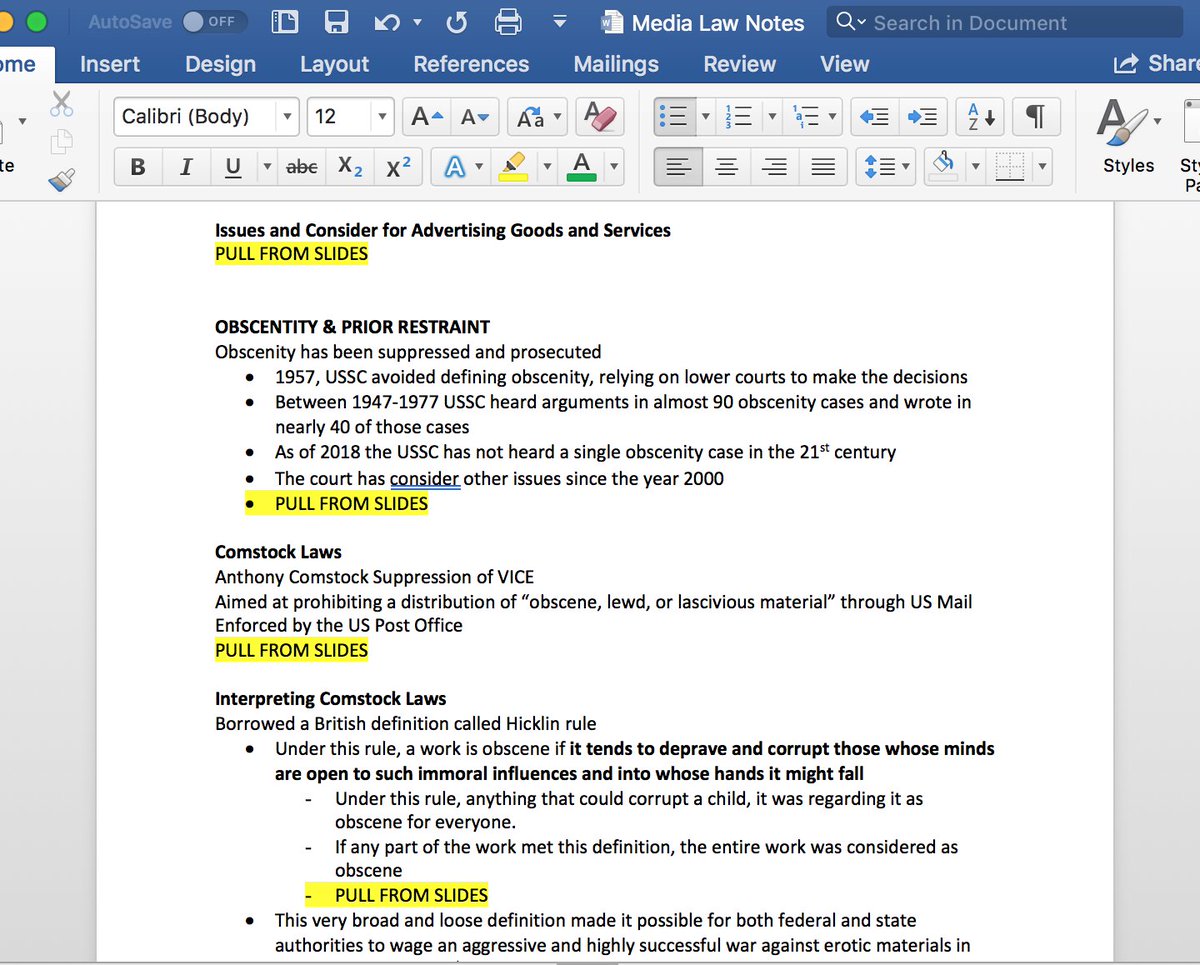
Task: Open the borders dropdown arrow
Action: [x=1044, y=167]
